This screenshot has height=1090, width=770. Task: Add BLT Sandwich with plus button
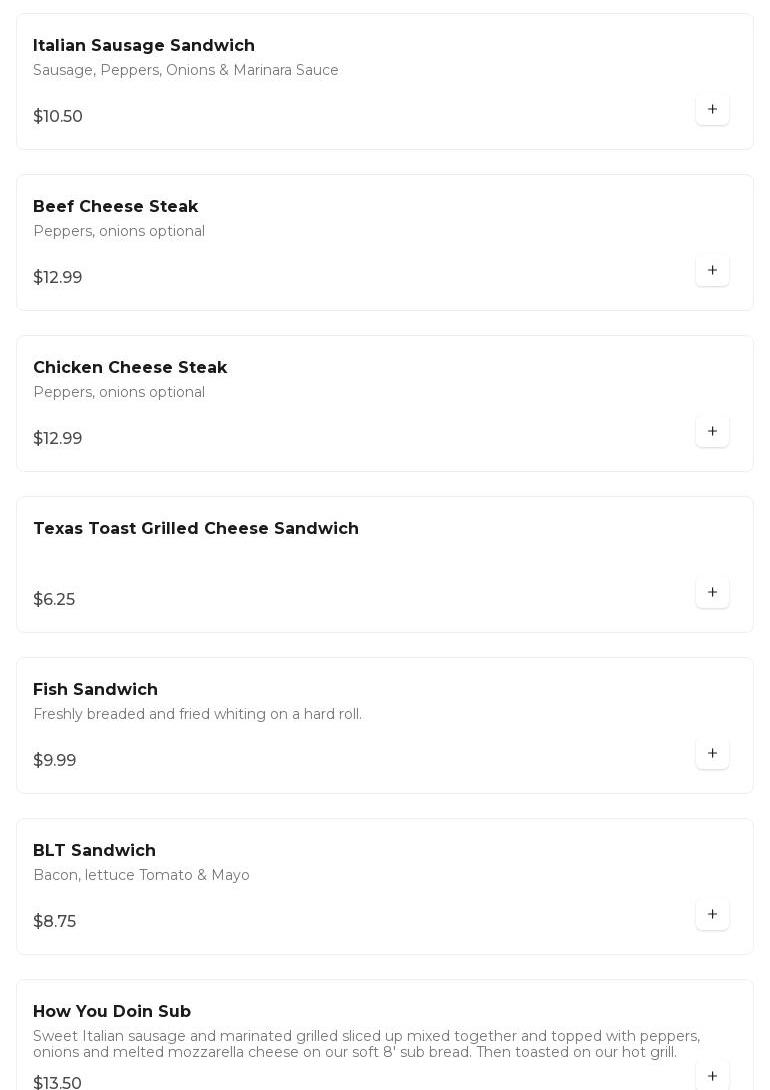(712, 914)
